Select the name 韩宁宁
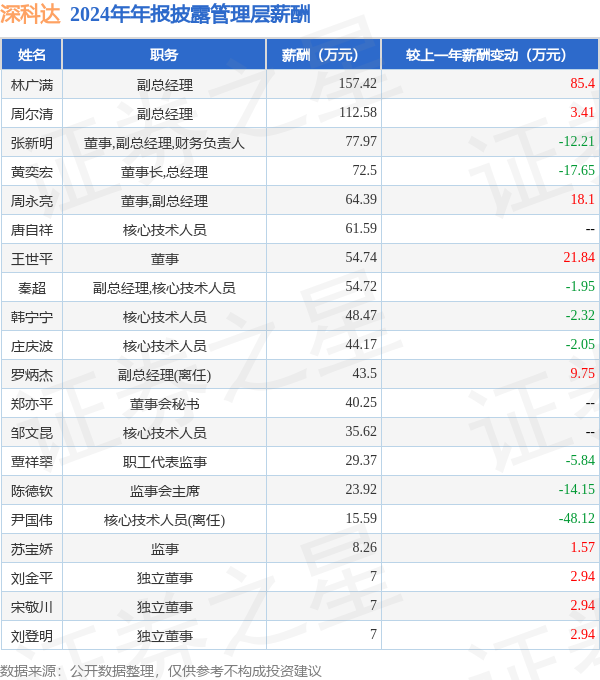Image resolution: width=600 pixels, height=680 pixels. (x=32, y=317)
